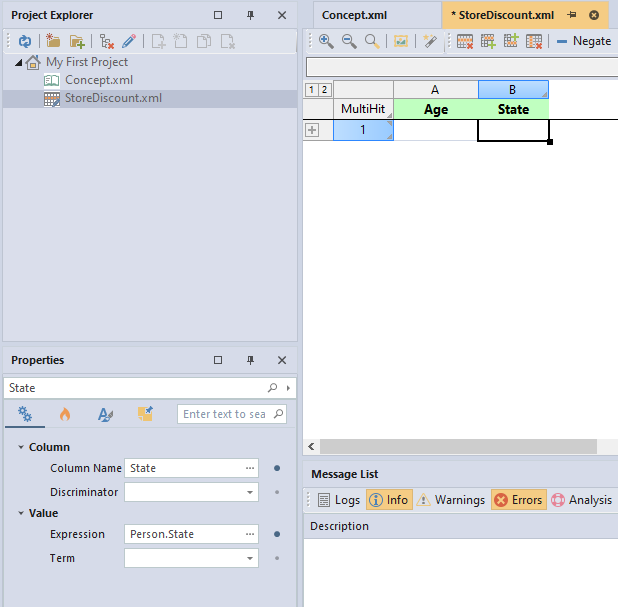Toggle the Info message filter

click(x=389, y=500)
